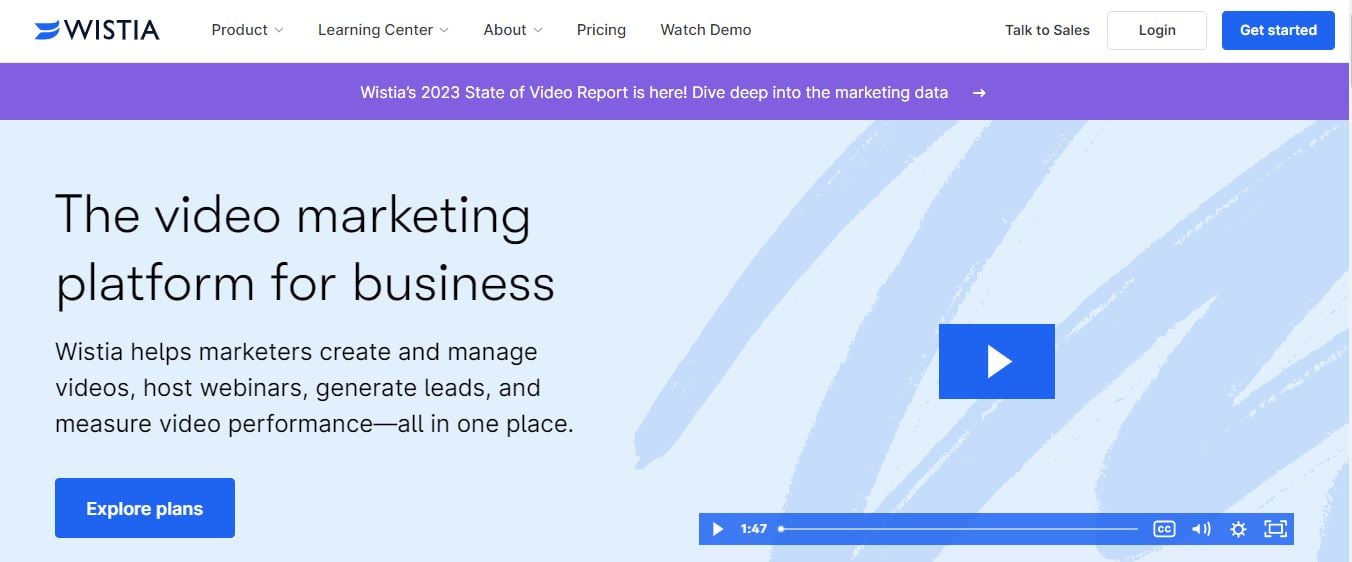Open the Learning Center dropdown
Image resolution: width=1352 pixels, height=562 pixels.
coord(383,30)
